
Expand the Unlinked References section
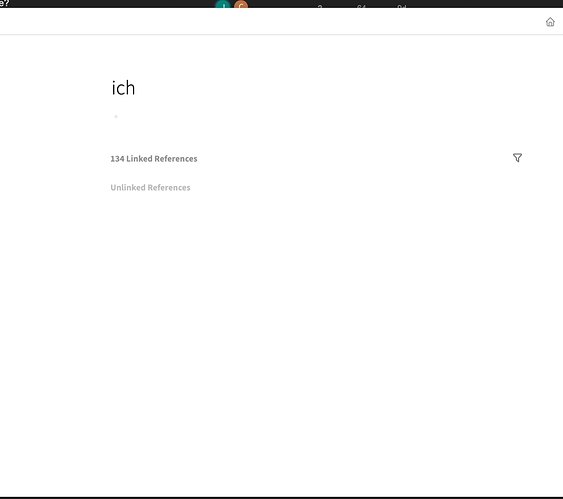(x=150, y=187)
